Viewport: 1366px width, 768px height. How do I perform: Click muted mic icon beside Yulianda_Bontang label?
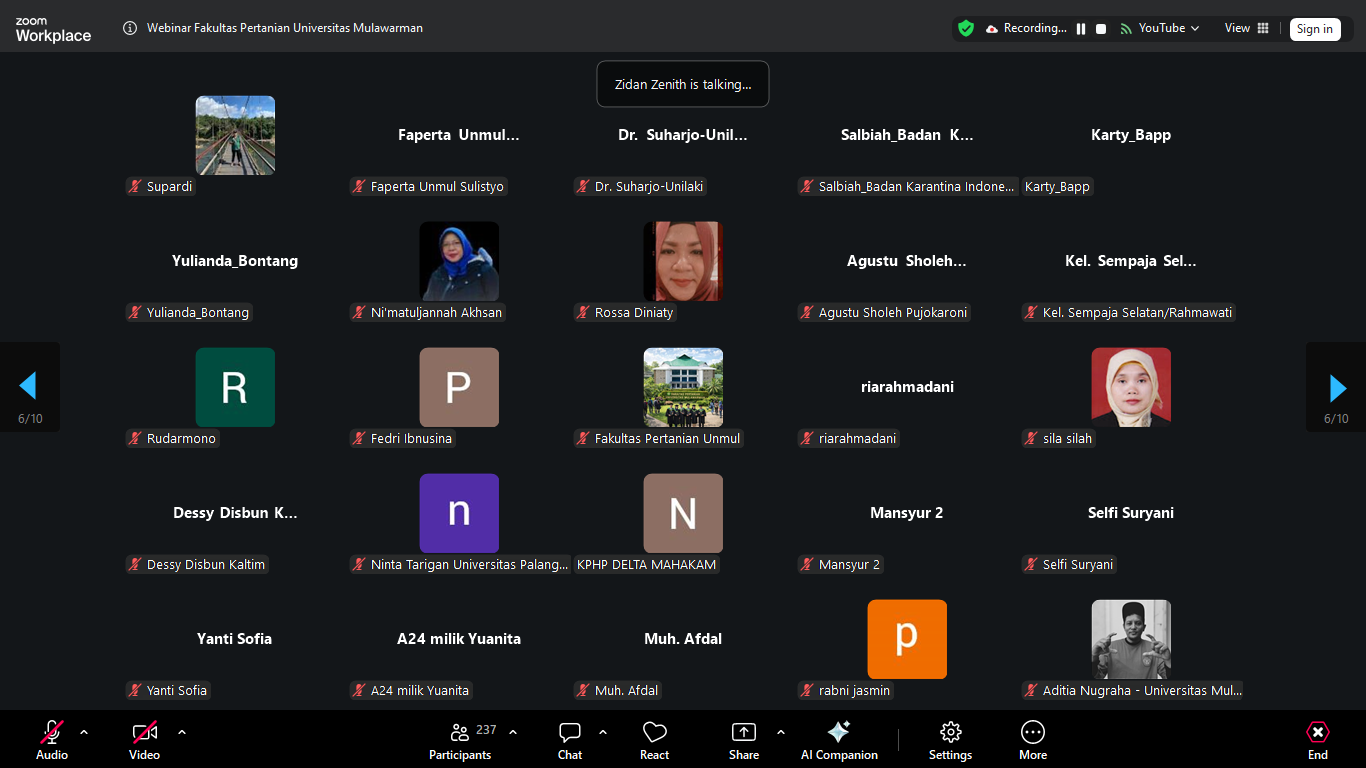[134, 312]
